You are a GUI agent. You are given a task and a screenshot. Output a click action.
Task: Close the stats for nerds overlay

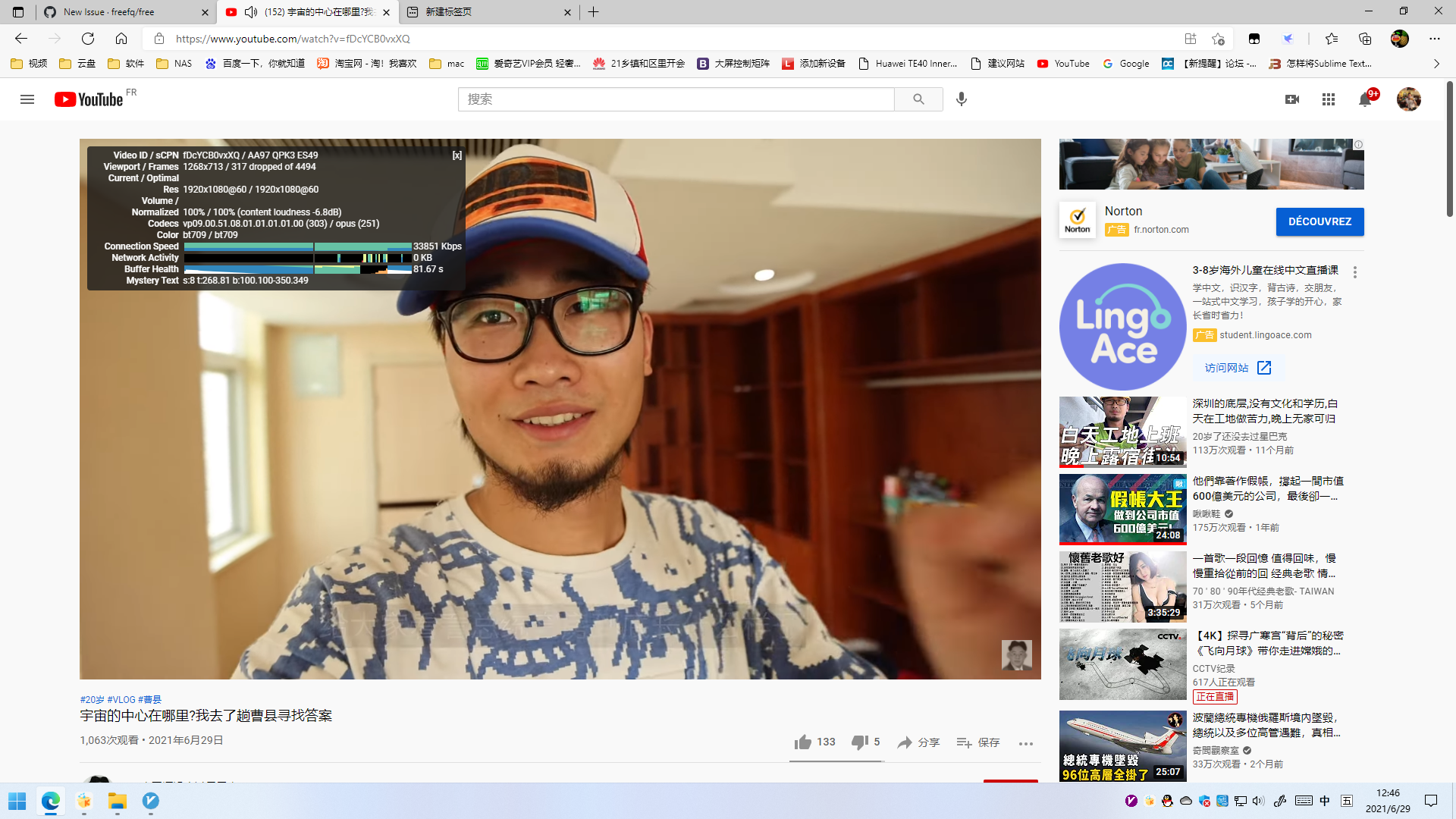(x=457, y=155)
